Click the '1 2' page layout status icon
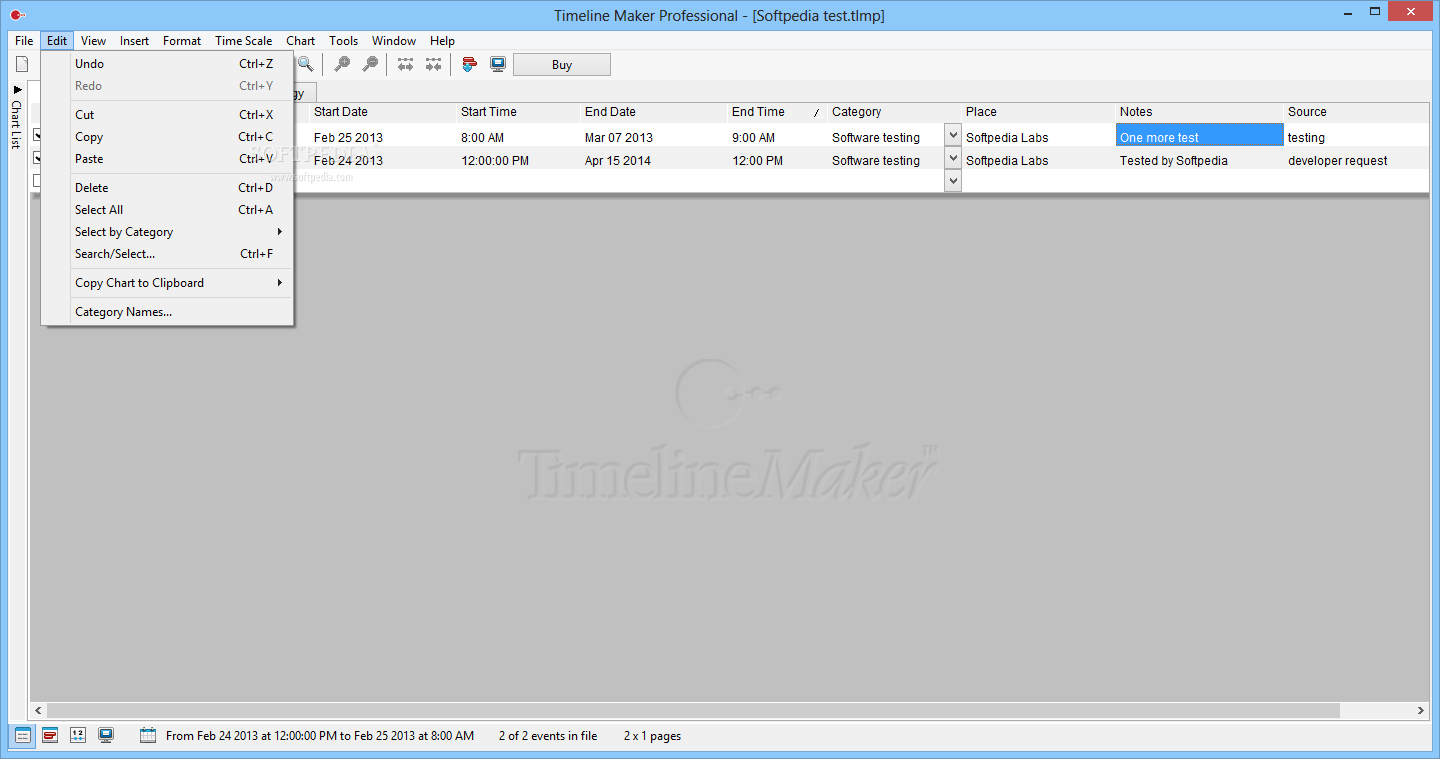Viewport: 1440px width, 759px height. coord(78,736)
